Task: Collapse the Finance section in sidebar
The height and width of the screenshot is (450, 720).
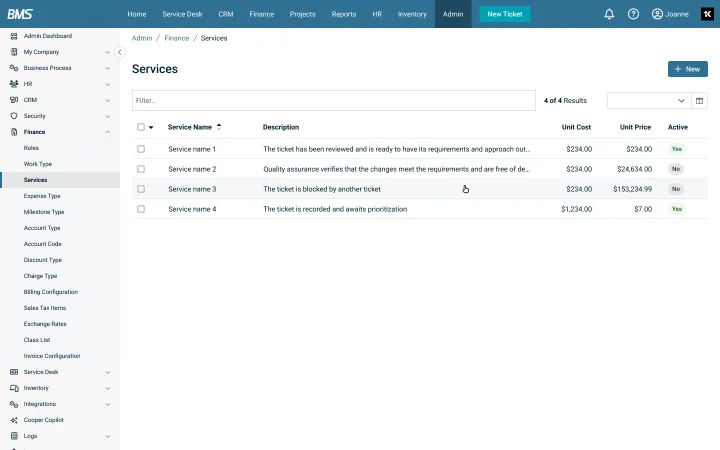Action: point(107,132)
